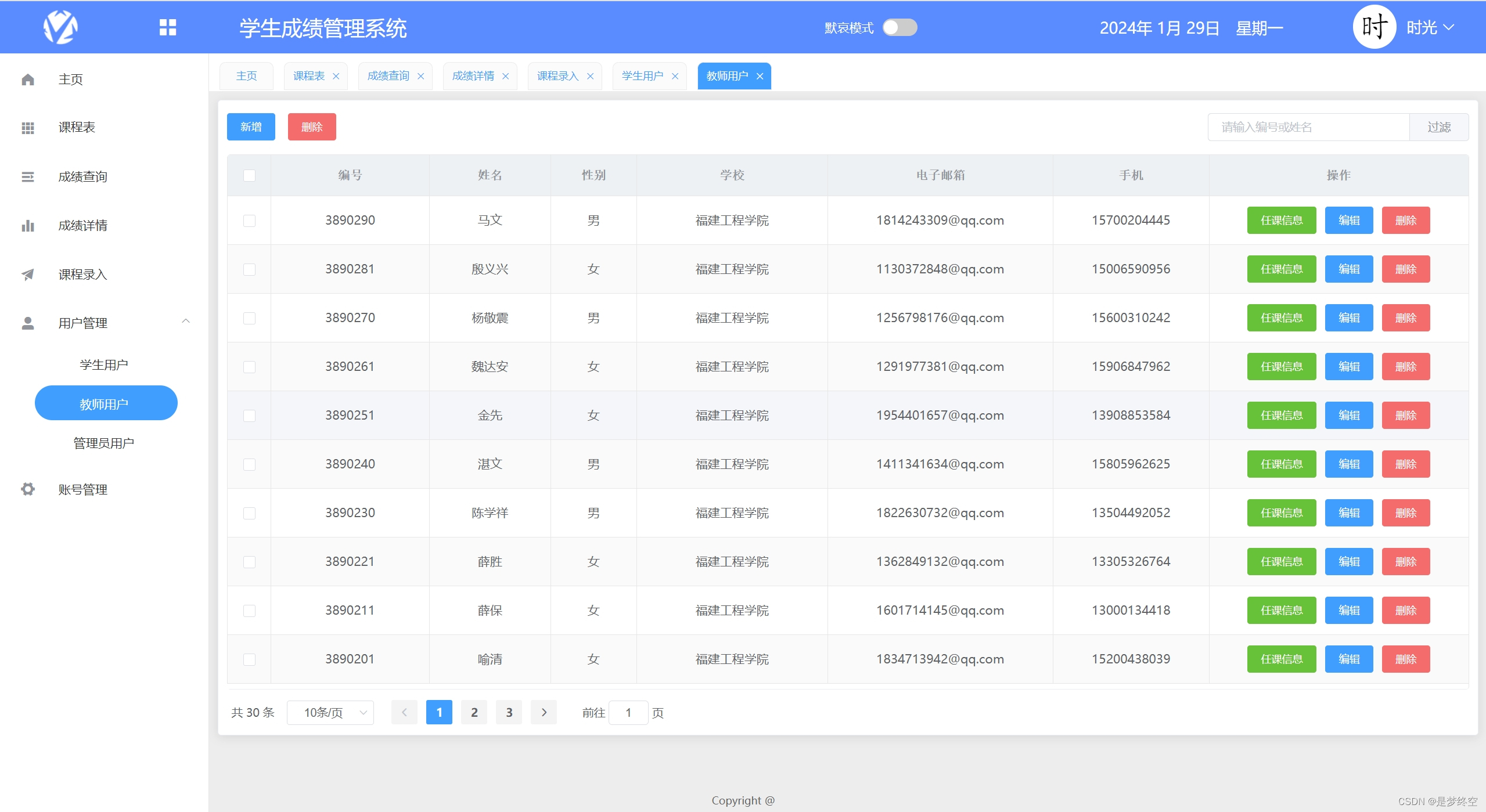Select the checkbox for 杨敬震
The image size is (1486, 812).
[x=249, y=318]
